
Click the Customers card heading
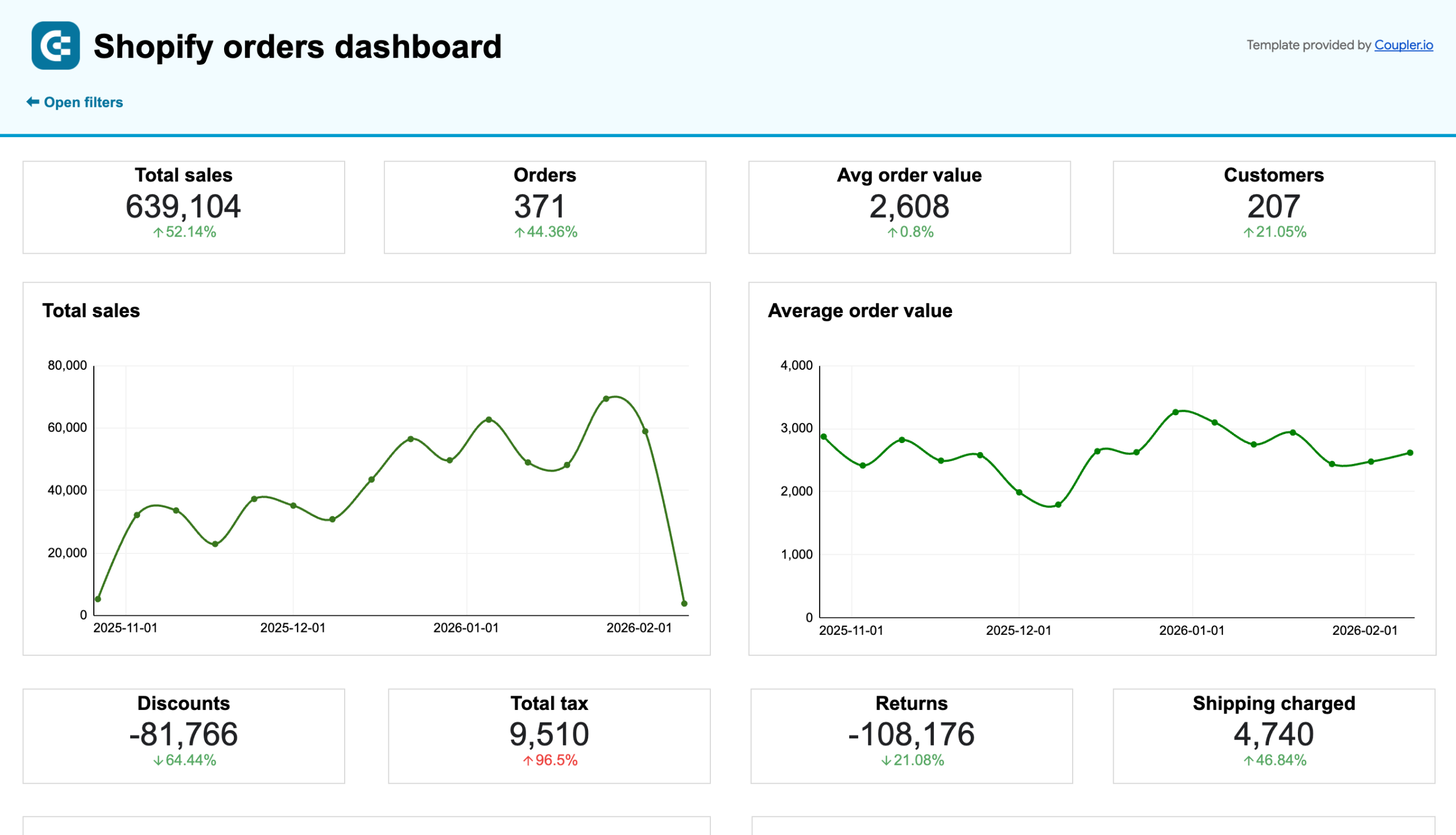click(x=1273, y=175)
